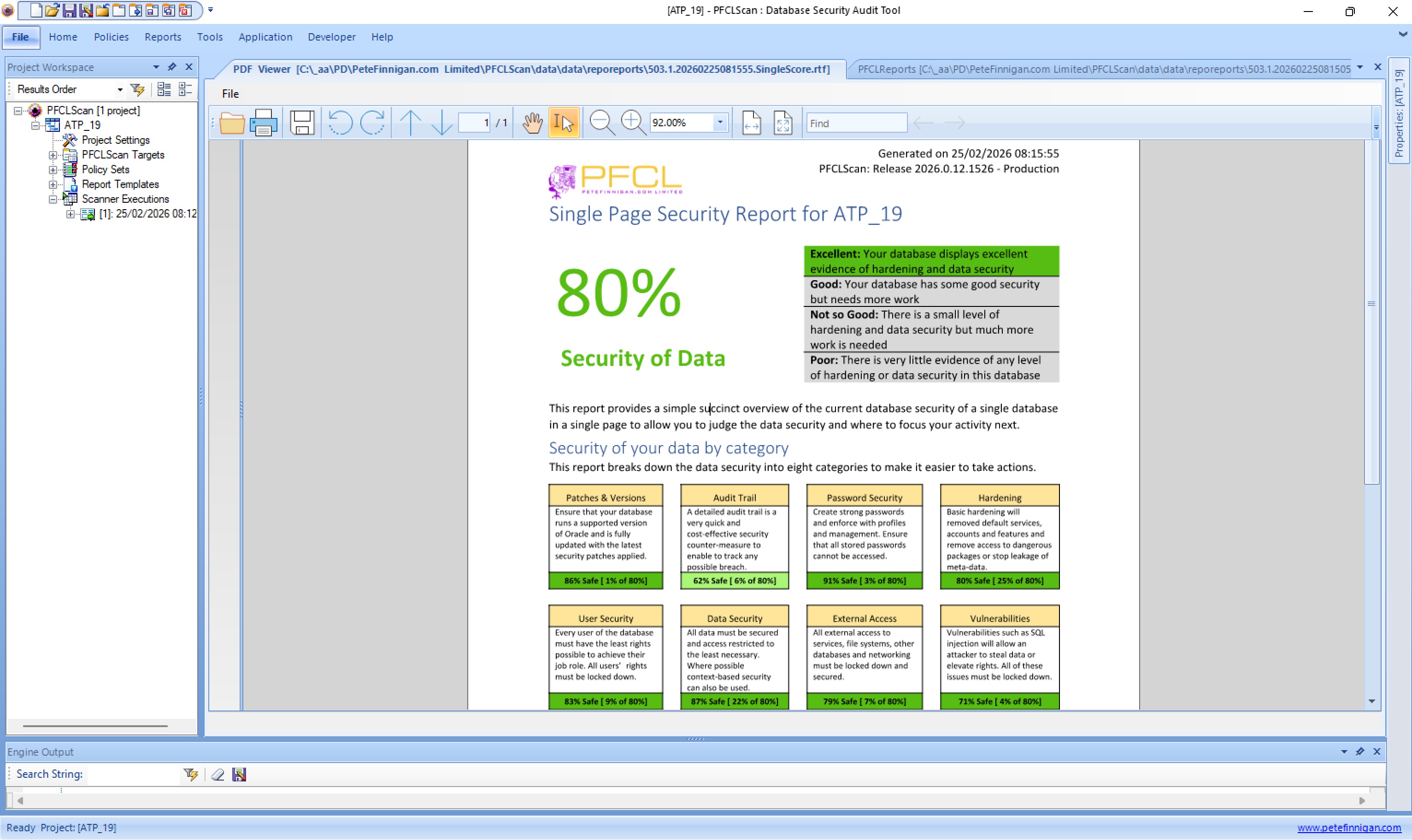This screenshot has height=840, width=1412.
Task: Click the Save As icon in the main toolbar
Action: click(x=85, y=10)
